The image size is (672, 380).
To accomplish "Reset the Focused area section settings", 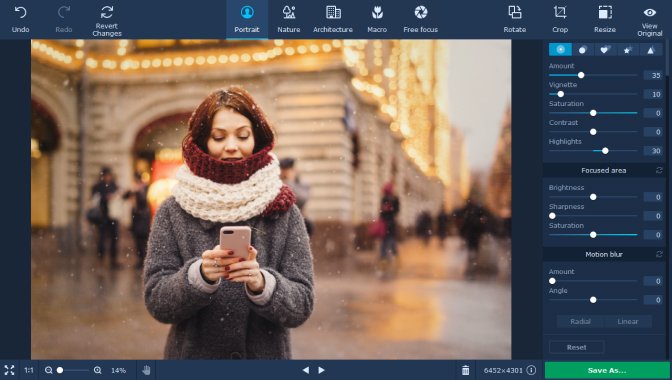I will (x=659, y=170).
